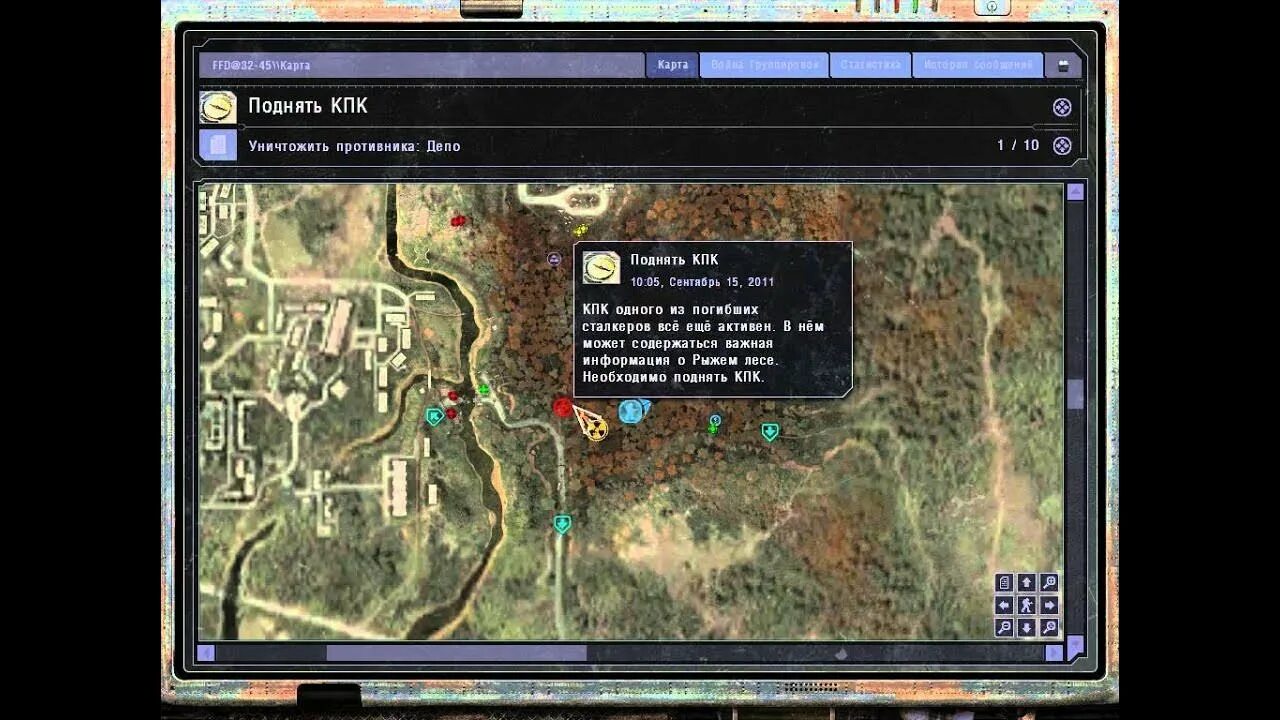The image size is (1280, 720).
Task: Click the horizontal scrollbar thumb
Action: (456, 653)
